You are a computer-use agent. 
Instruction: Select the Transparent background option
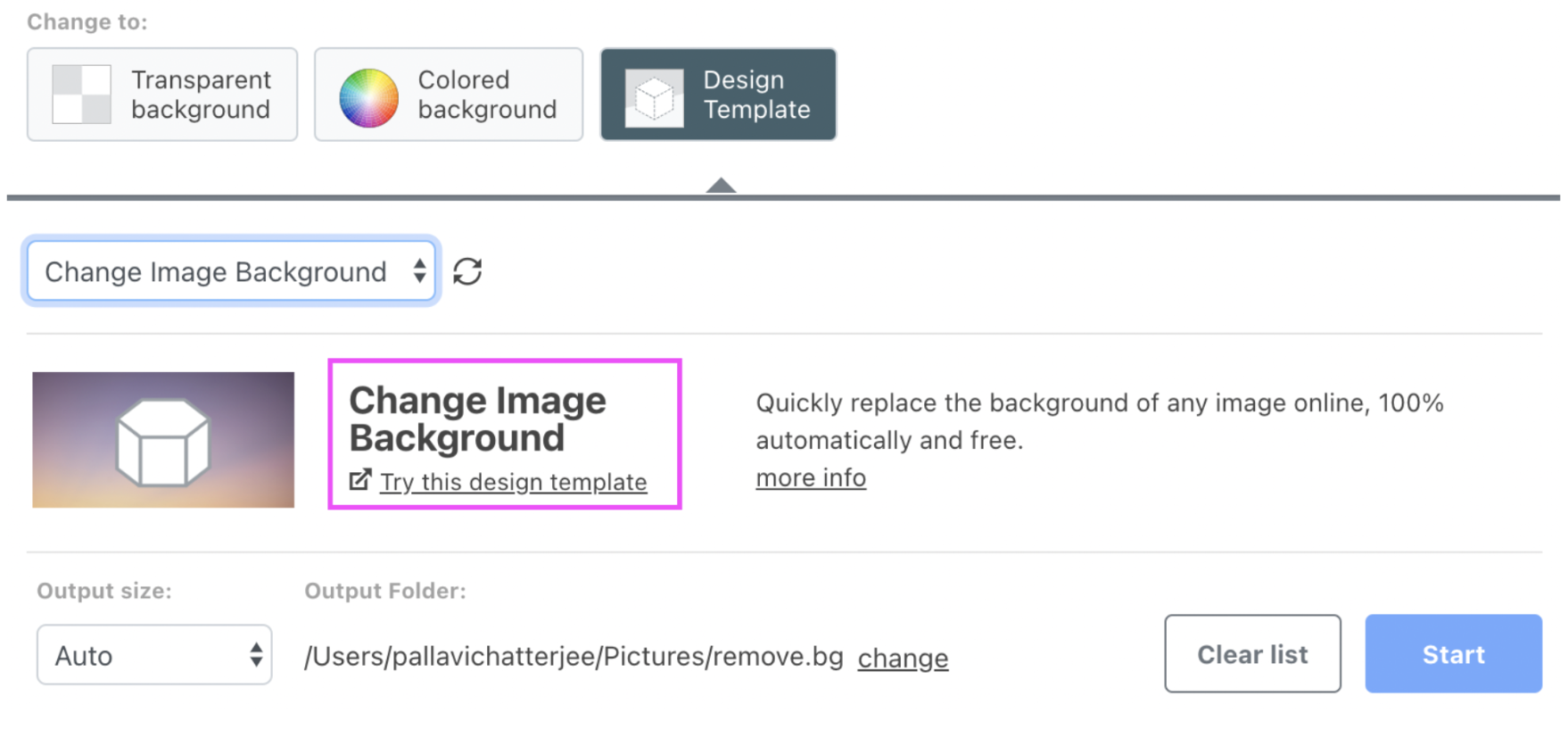coord(162,95)
